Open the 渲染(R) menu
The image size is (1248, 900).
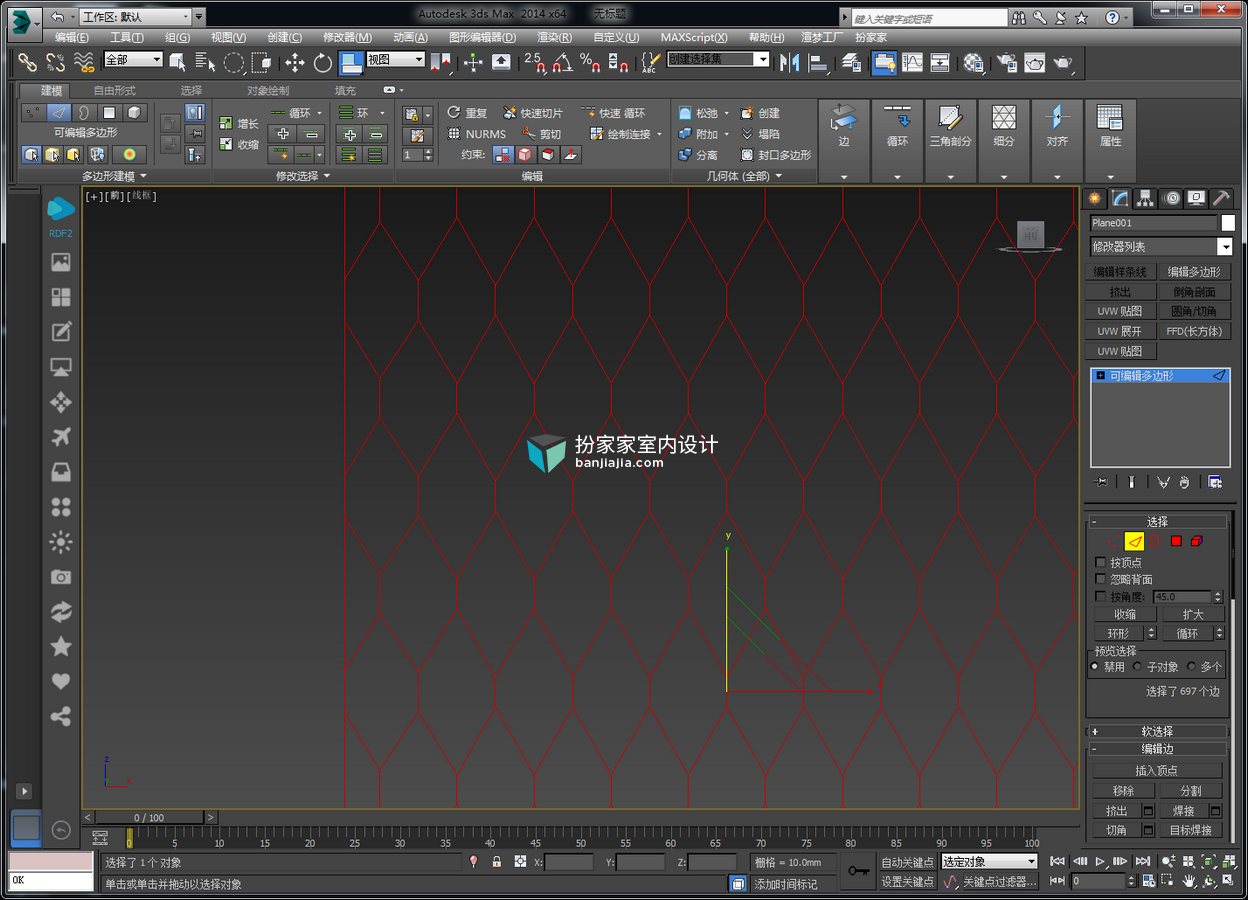555,38
